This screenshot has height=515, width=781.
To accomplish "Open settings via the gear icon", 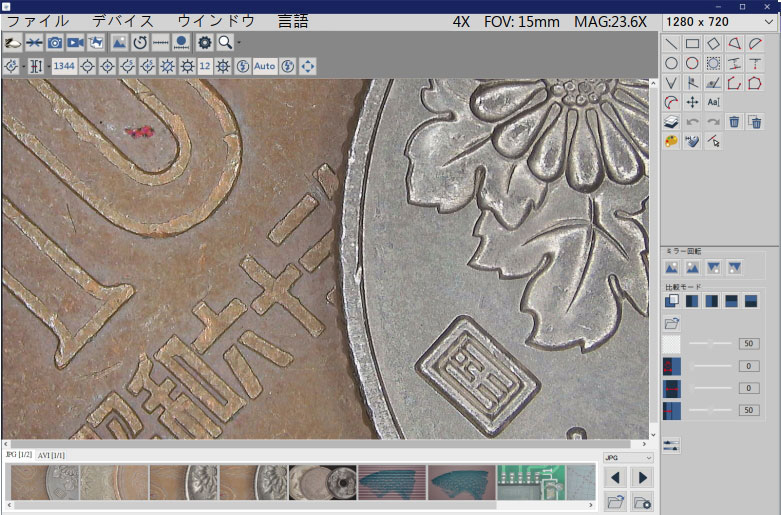I will pyautogui.click(x=205, y=42).
